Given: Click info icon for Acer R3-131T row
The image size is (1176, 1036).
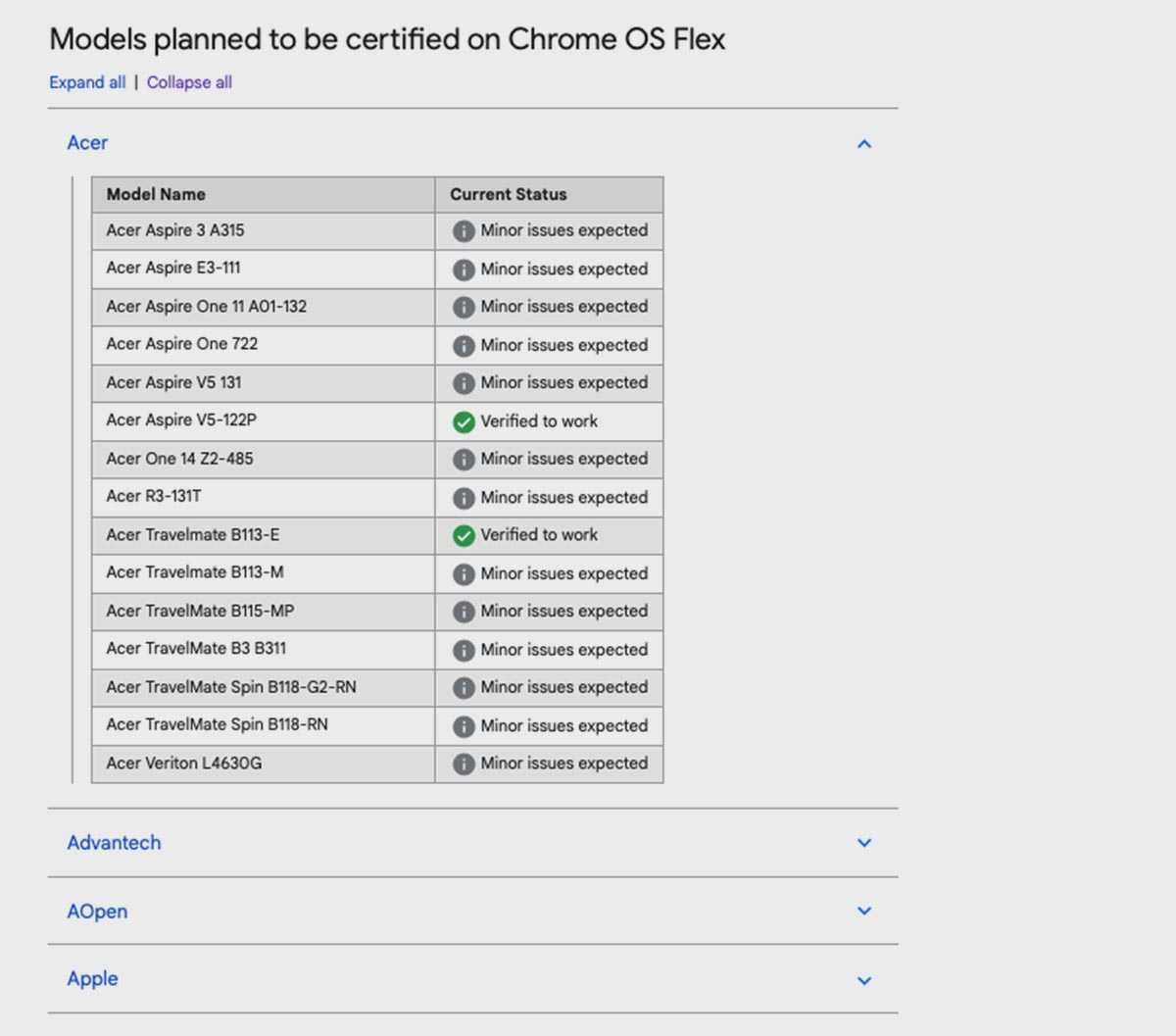Looking at the screenshot, I should (x=464, y=498).
